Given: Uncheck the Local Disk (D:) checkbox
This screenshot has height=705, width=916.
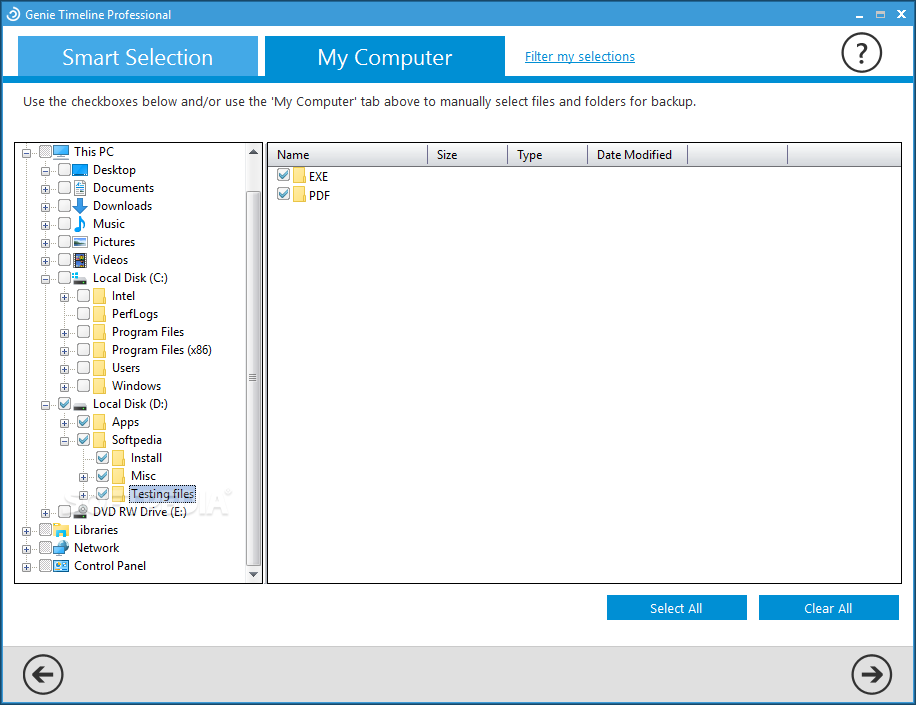Looking at the screenshot, I should pyautogui.click(x=64, y=404).
